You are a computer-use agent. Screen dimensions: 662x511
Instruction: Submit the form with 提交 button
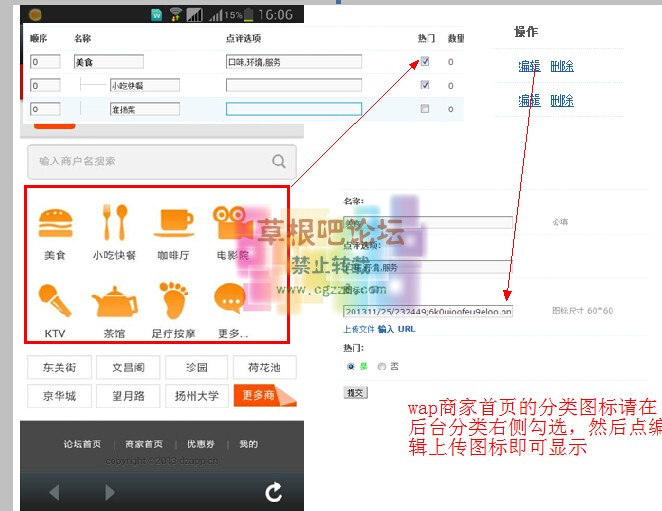point(355,393)
